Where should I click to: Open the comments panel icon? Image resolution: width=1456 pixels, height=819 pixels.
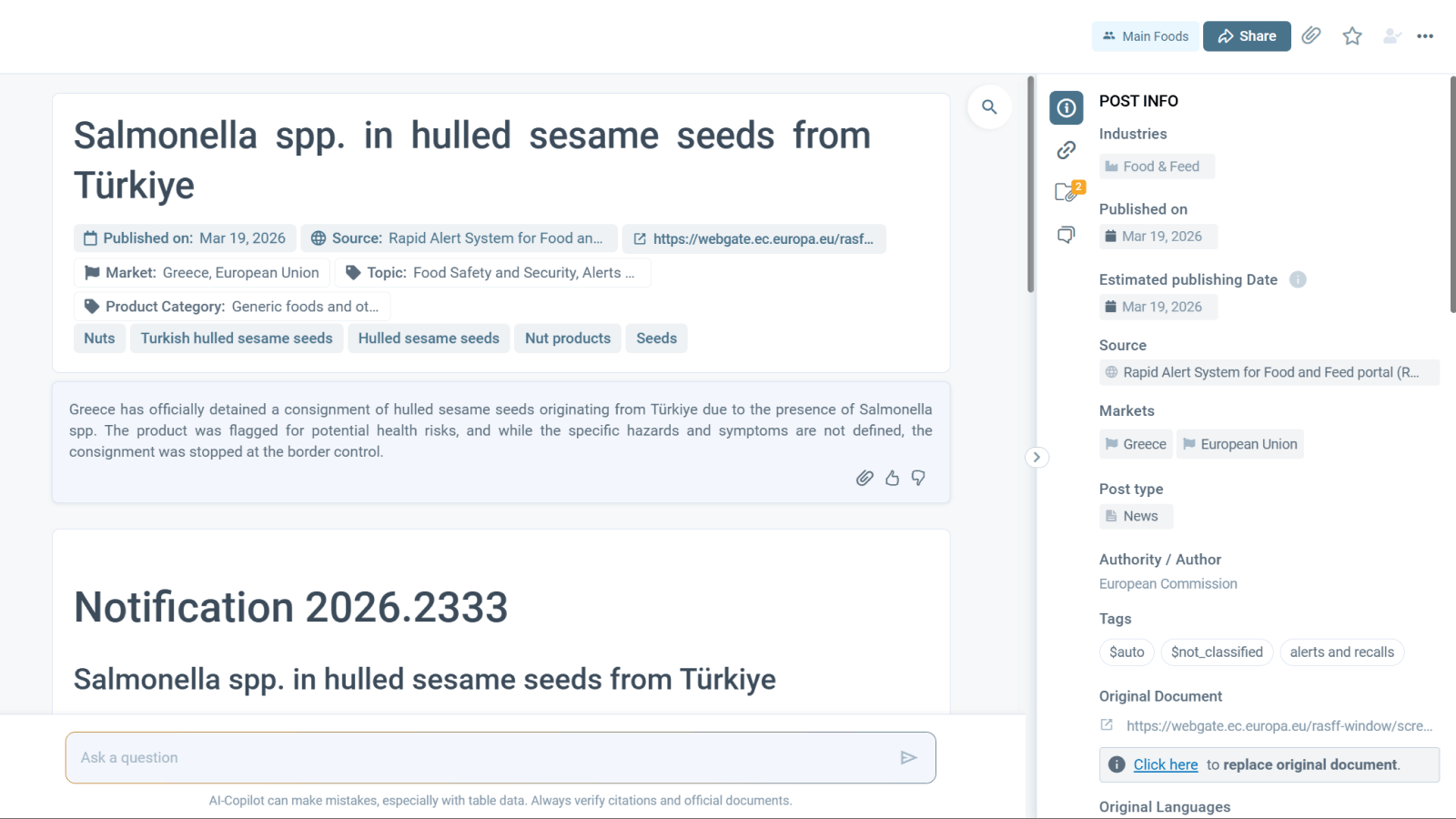[1067, 235]
